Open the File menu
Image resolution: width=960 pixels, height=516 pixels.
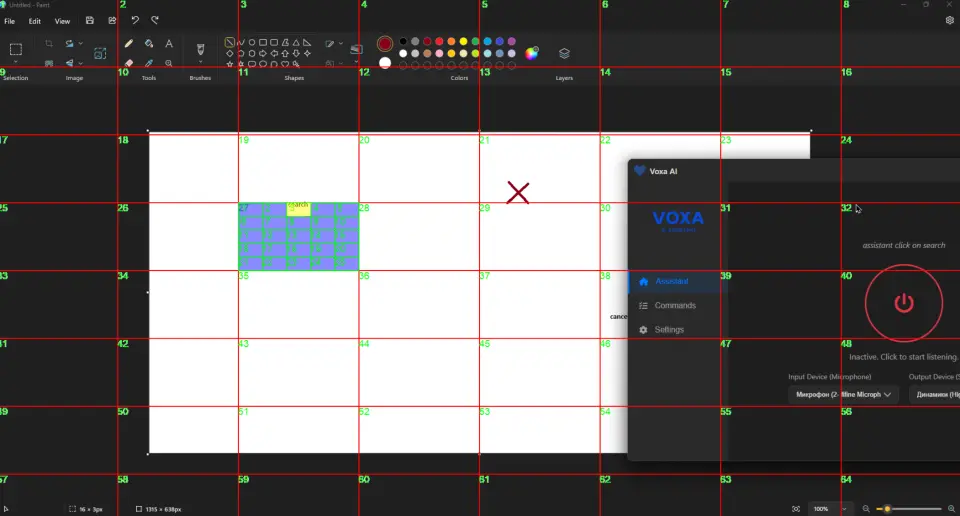[x=10, y=21]
